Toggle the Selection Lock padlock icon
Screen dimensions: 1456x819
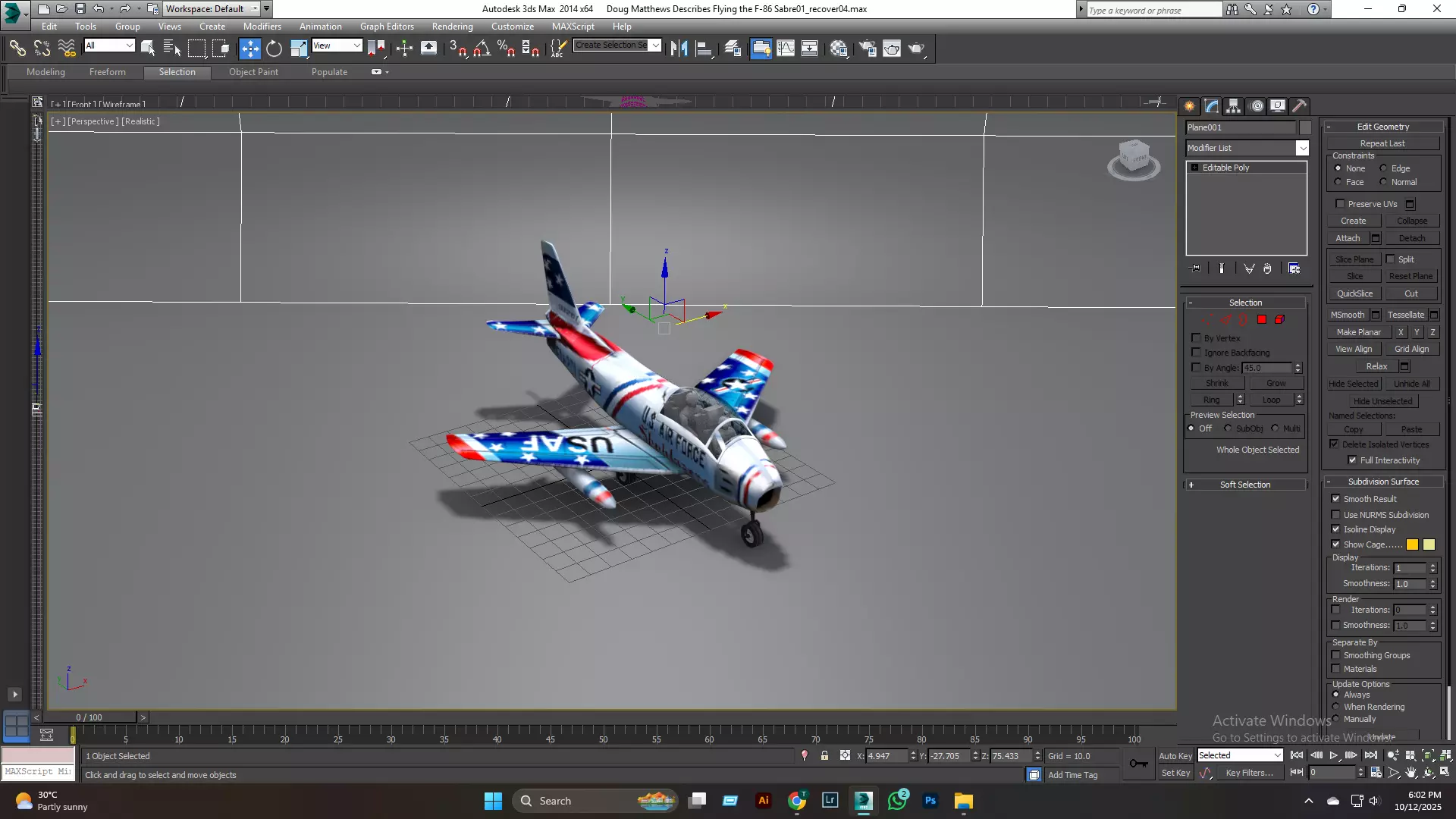click(x=824, y=755)
